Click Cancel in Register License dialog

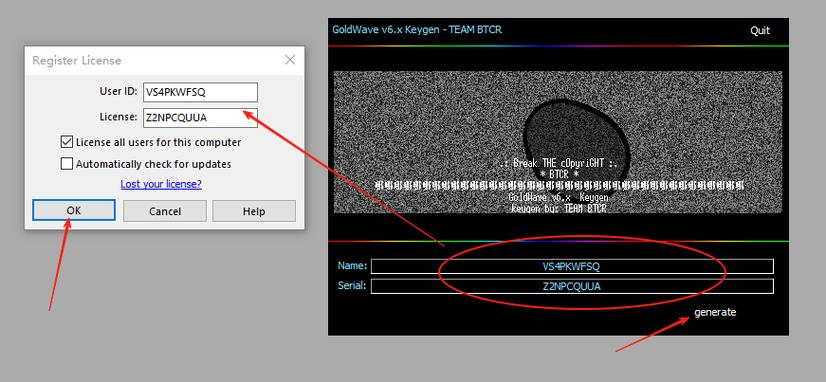click(x=165, y=211)
